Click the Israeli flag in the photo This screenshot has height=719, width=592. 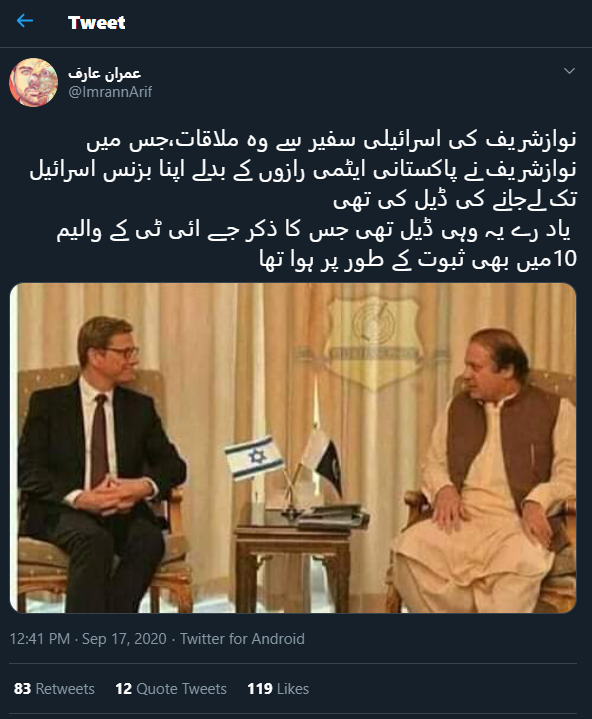pyautogui.click(x=253, y=458)
